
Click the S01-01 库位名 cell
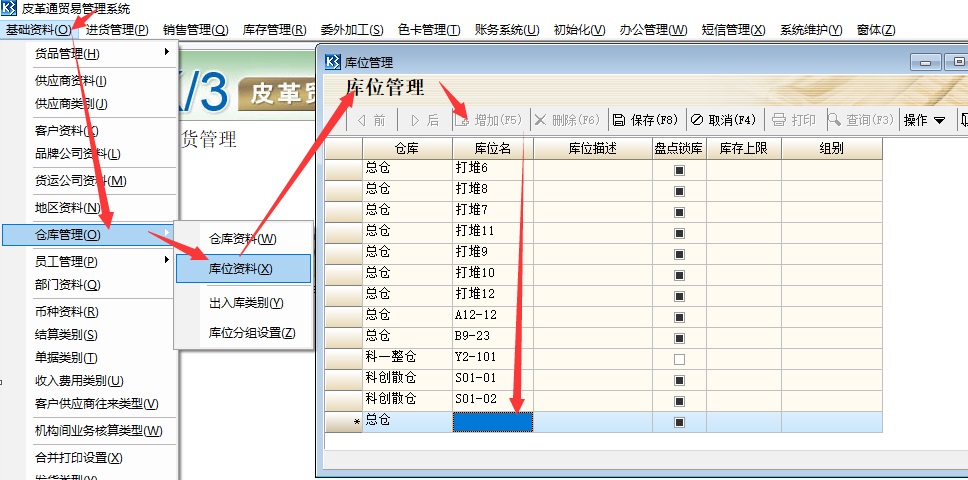[x=493, y=380]
